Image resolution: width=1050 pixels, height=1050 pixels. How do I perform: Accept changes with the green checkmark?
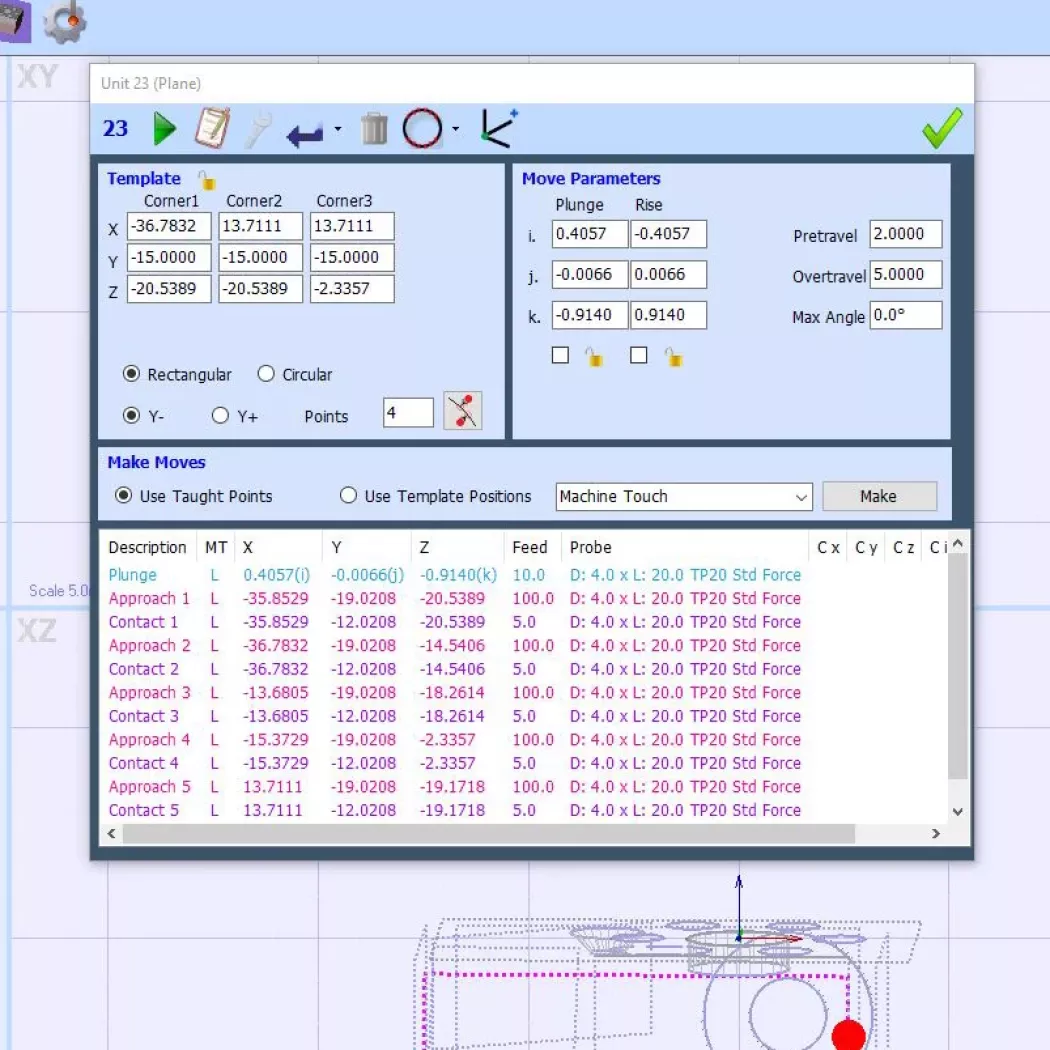(940, 128)
